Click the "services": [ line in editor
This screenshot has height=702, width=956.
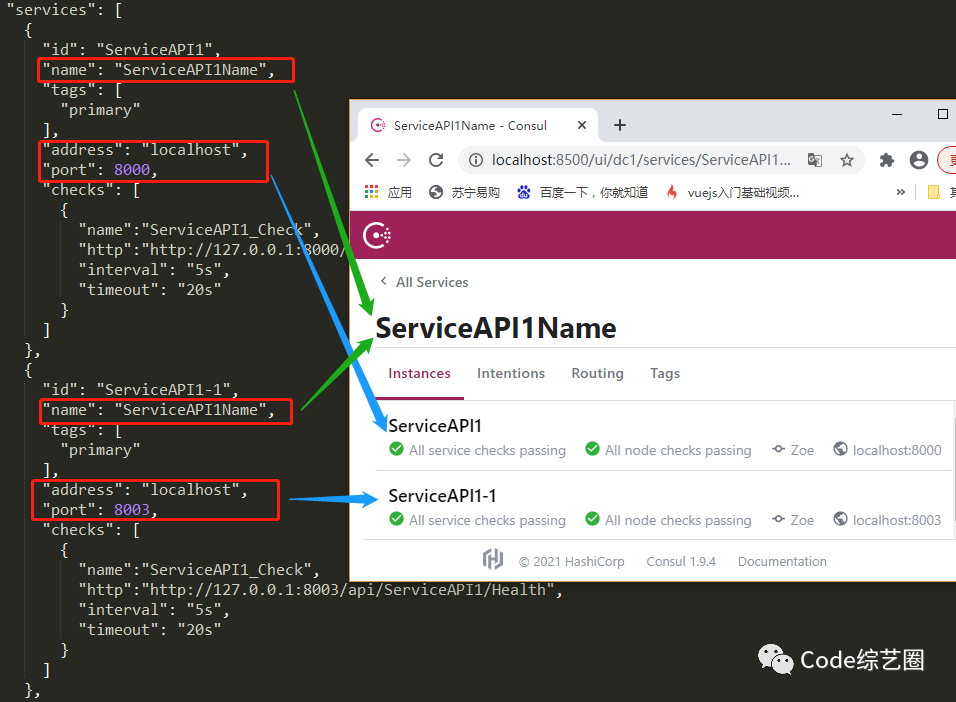(64, 10)
